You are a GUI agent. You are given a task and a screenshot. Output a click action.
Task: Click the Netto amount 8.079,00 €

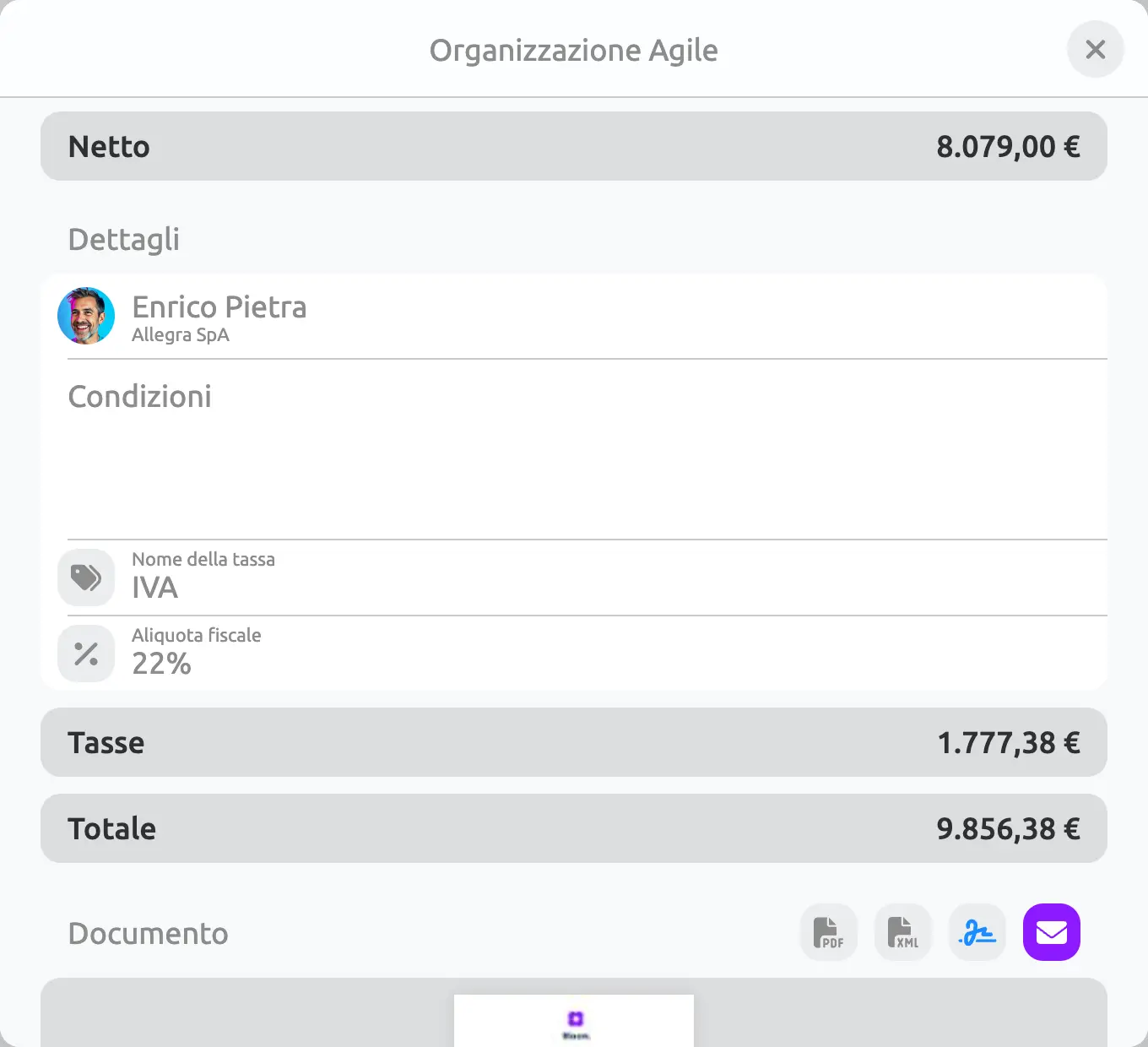pos(1008,146)
